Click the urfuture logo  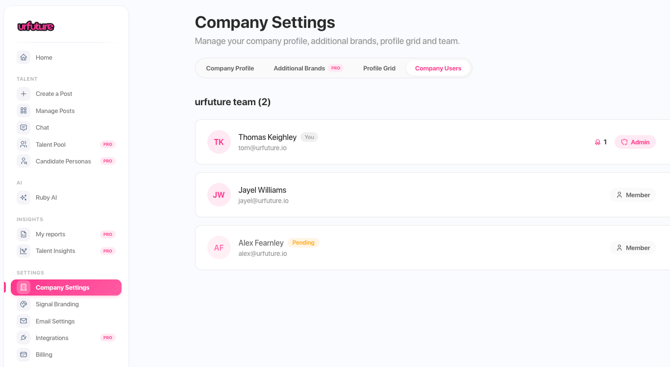coord(36,26)
